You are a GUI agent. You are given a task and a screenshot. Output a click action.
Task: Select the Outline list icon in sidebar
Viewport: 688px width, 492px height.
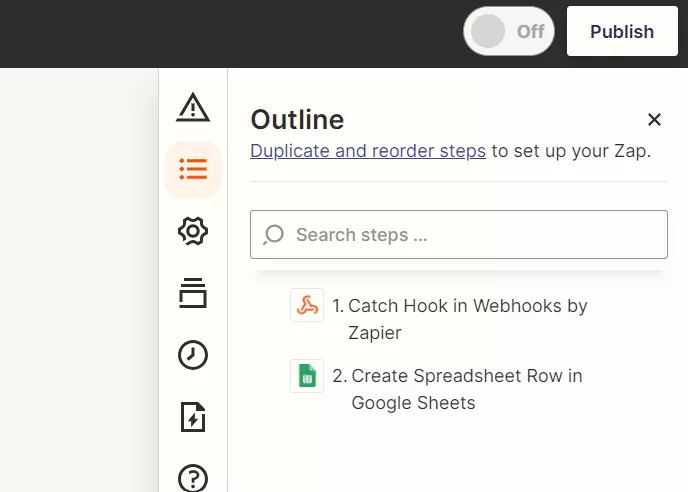193,169
